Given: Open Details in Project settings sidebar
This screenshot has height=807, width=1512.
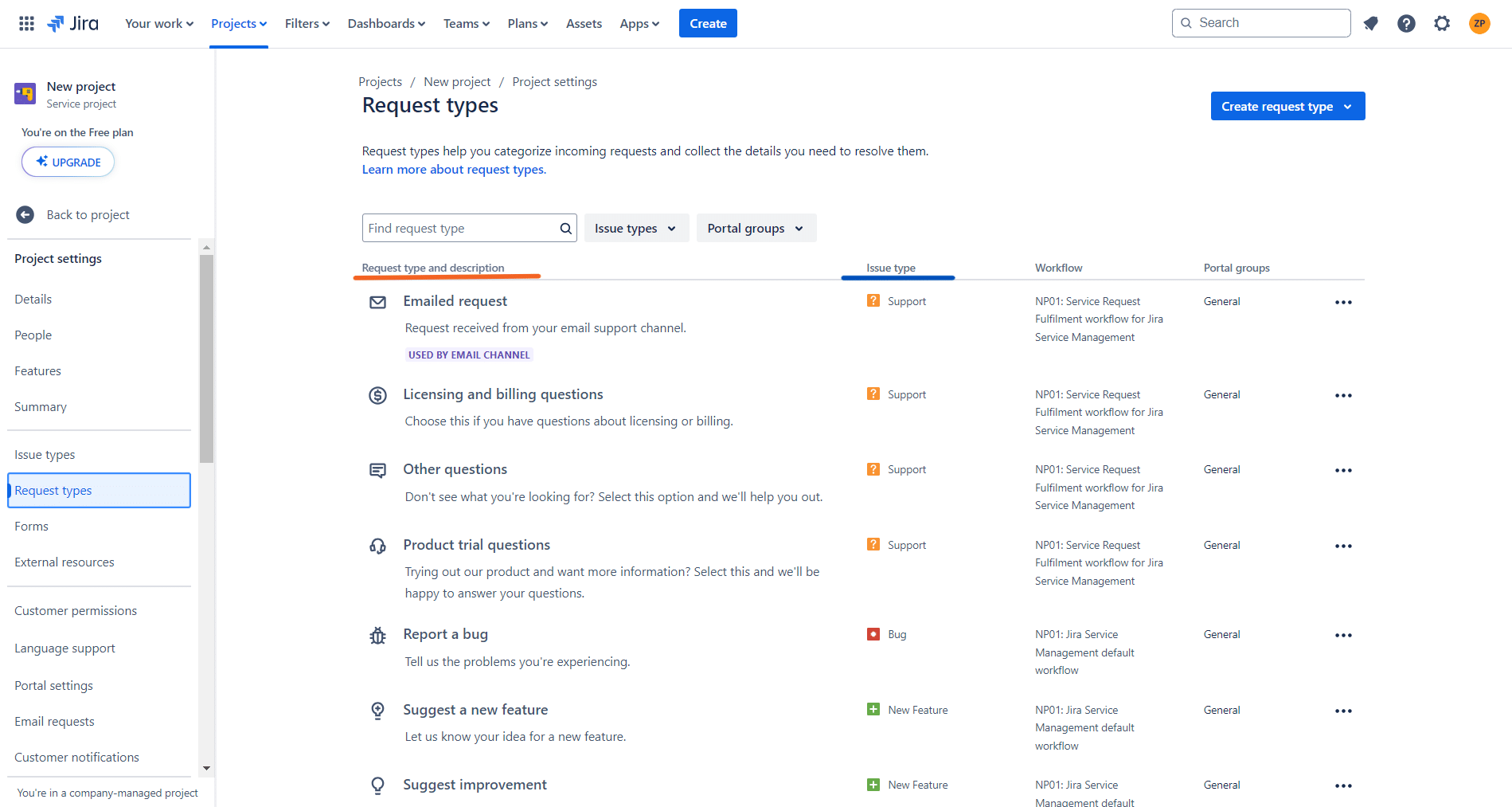Looking at the screenshot, I should [33, 300].
